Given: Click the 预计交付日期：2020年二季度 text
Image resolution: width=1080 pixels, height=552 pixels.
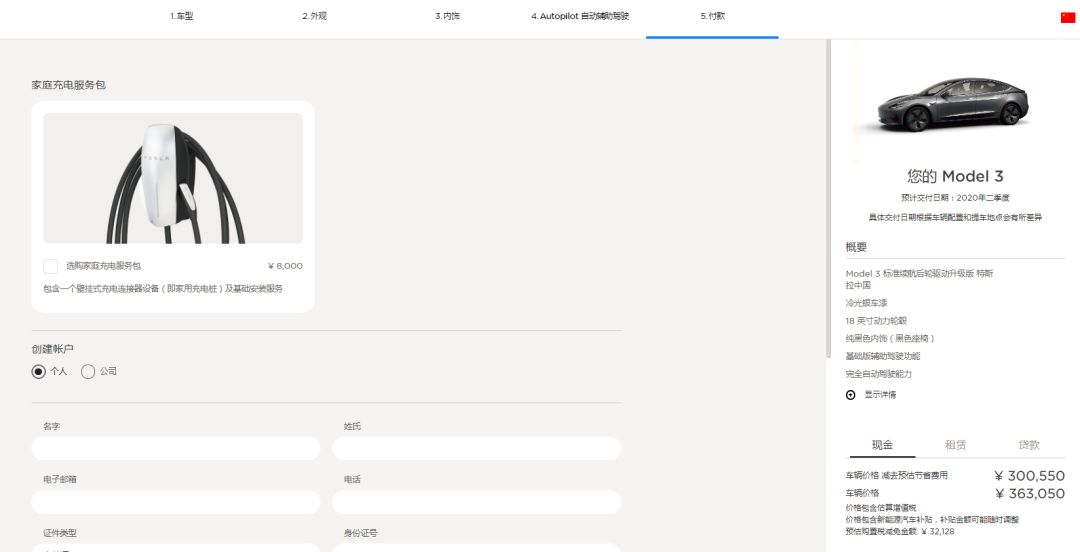Looking at the screenshot, I should coord(955,198).
